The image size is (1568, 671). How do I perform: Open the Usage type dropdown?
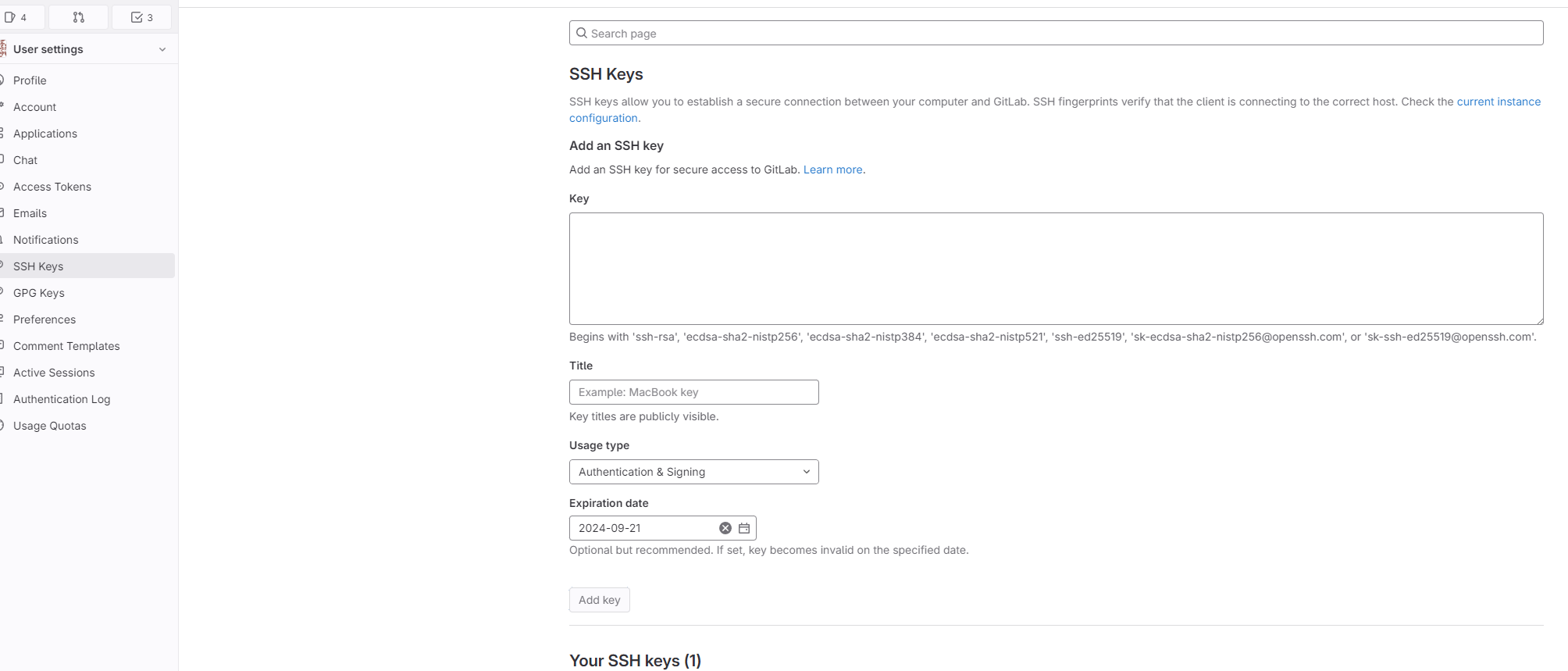click(693, 472)
